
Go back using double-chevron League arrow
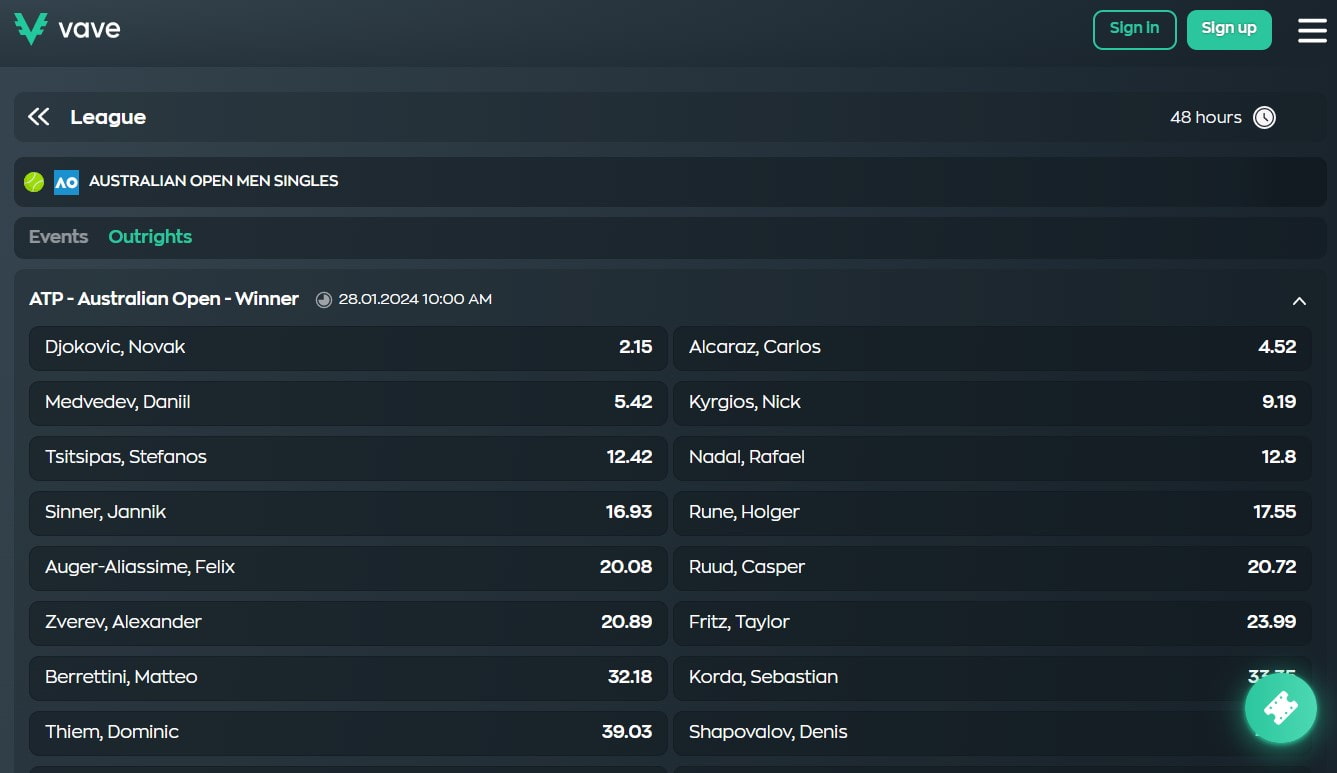pyautogui.click(x=39, y=117)
